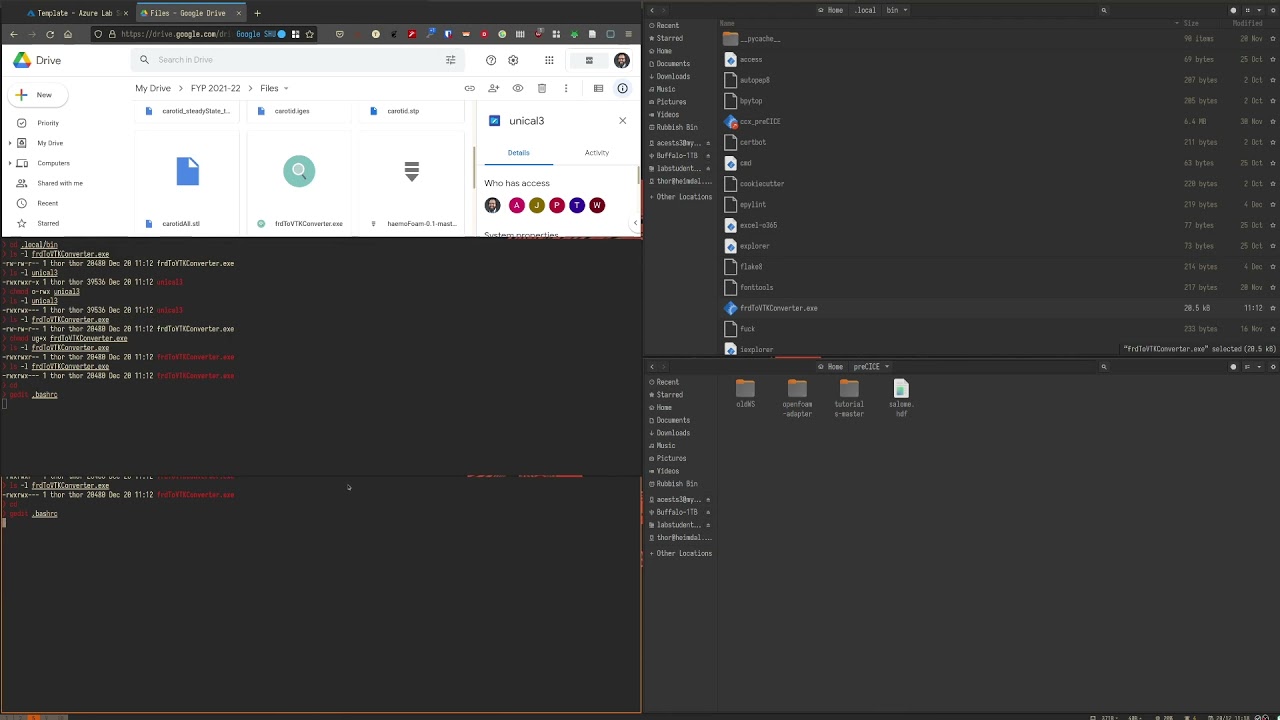Viewport: 1280px width, 720px height.
Task: Click the Preview eye icon in Drive toolbar
Action: (x=518, y=88)
